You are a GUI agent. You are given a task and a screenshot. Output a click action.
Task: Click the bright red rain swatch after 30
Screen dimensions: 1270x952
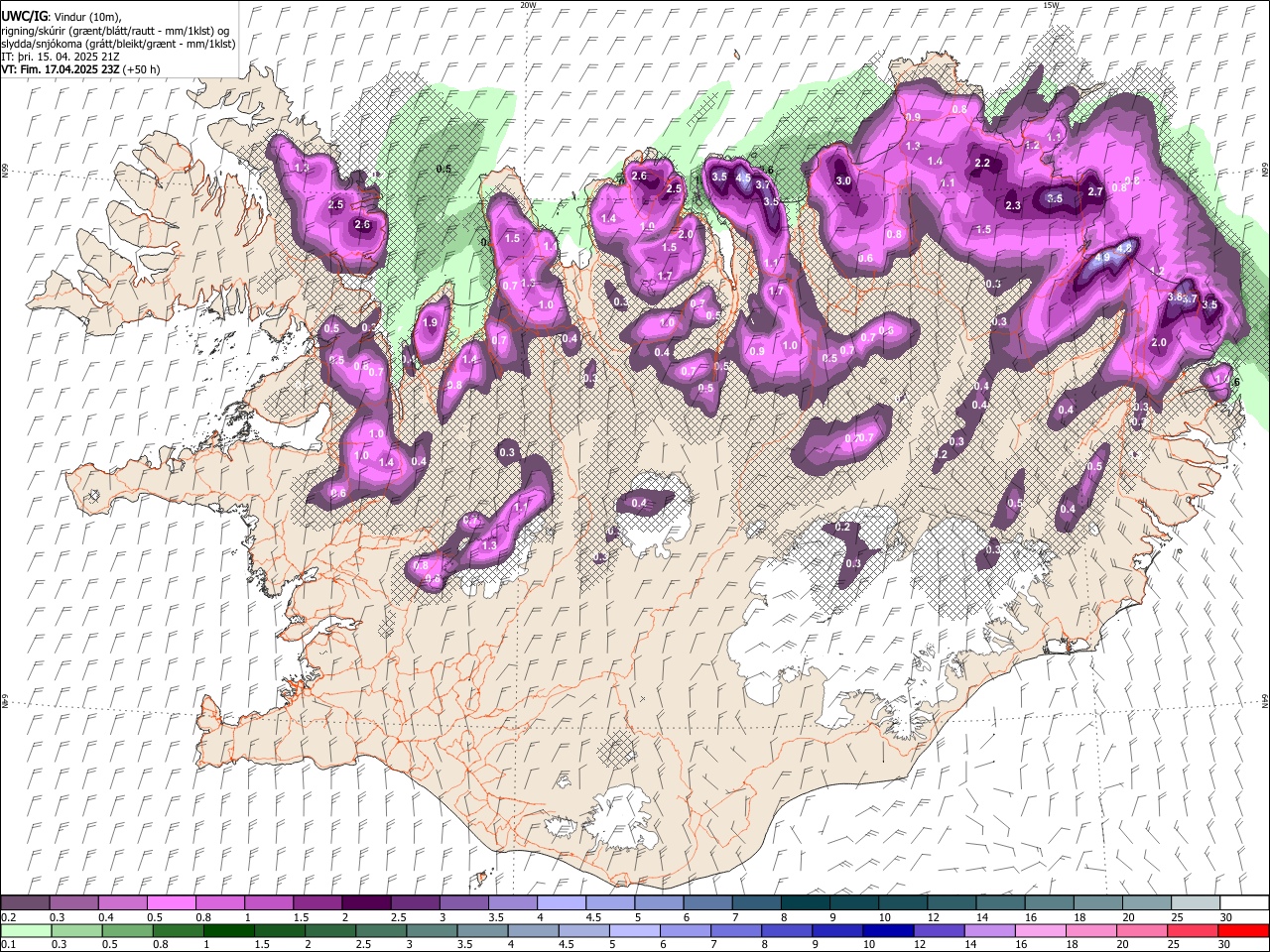pyautogui.click(x=1242, y=930)
